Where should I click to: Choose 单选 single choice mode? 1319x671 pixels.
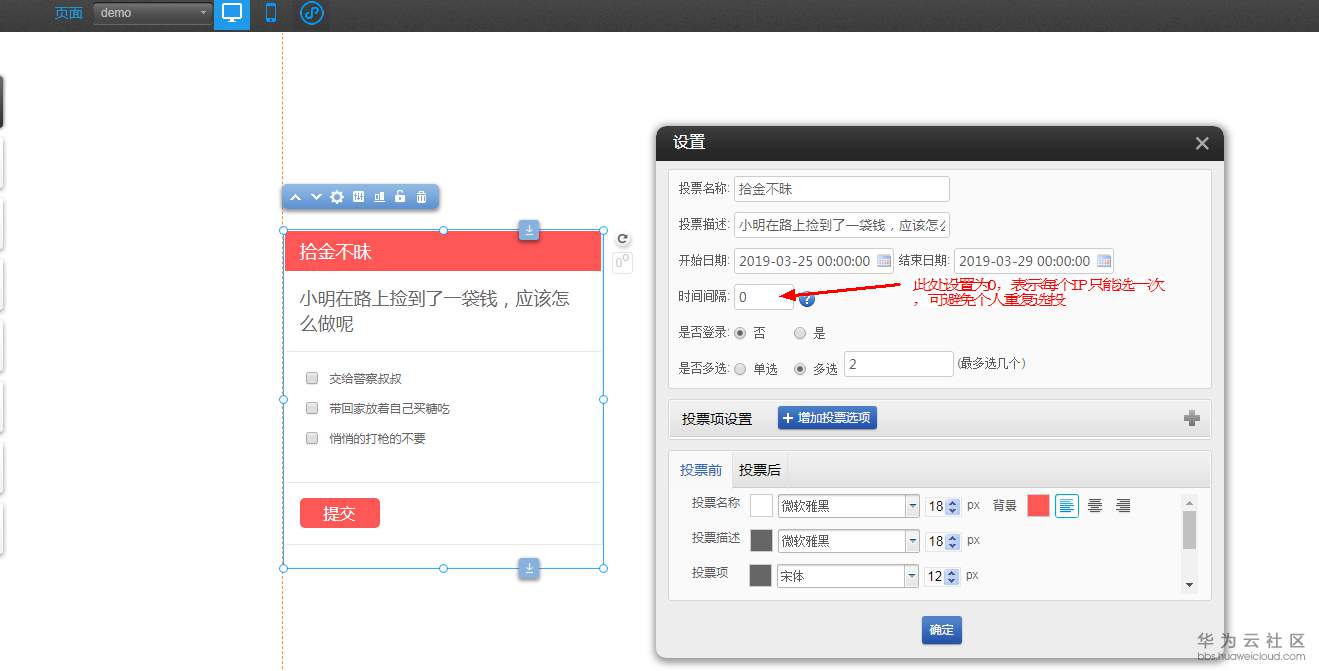click(x=740, y=369)
